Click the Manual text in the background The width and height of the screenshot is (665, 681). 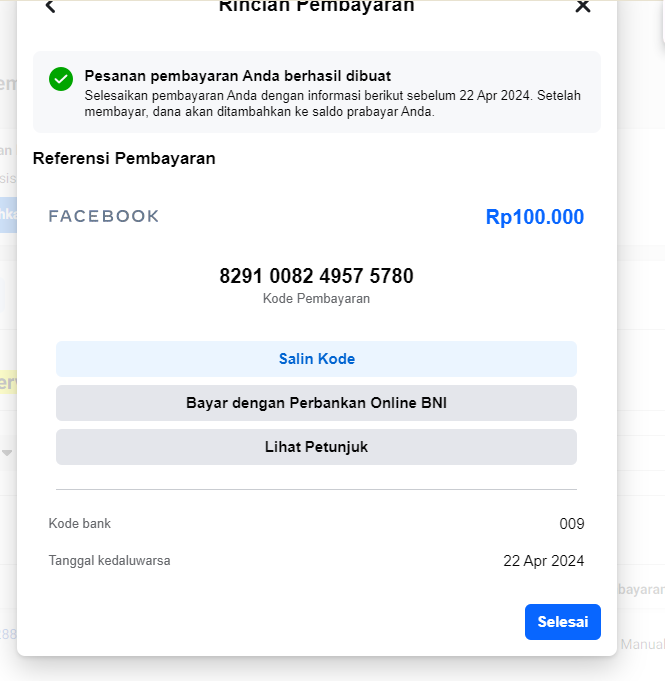[x=642, y=645]
